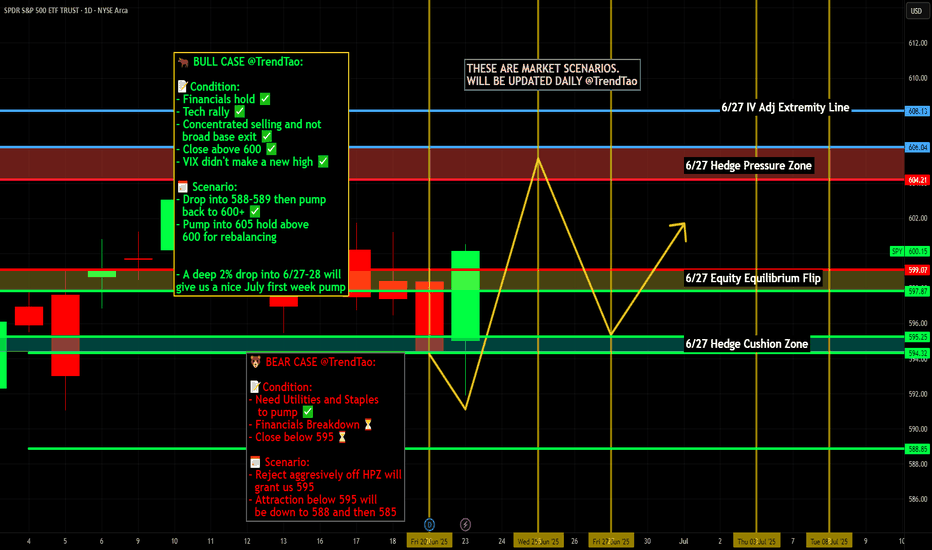Click the Fri 20 Jun '25 date marker
932x550 pixels.
pos(429,541)
